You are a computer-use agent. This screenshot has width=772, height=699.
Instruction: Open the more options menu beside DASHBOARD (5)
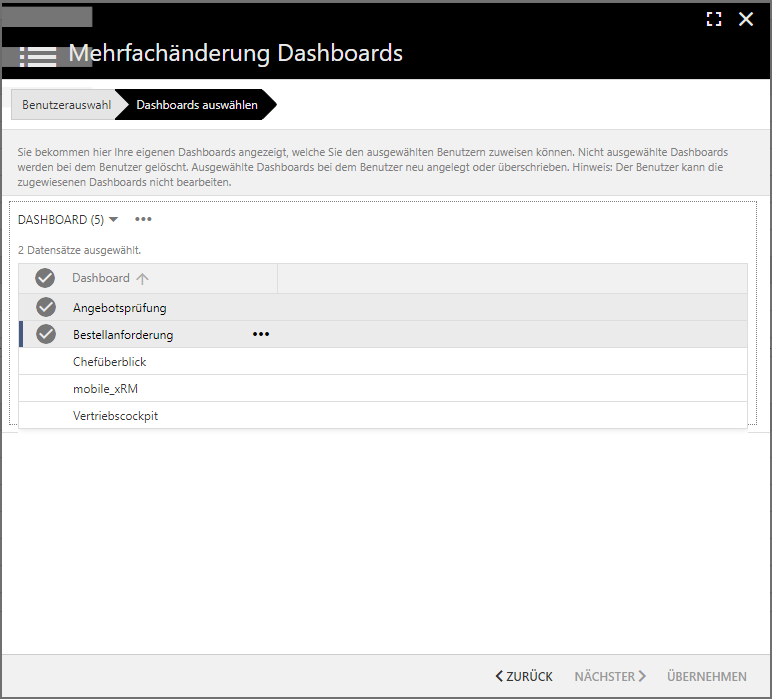pyautogui.click(x=143, y=219)
